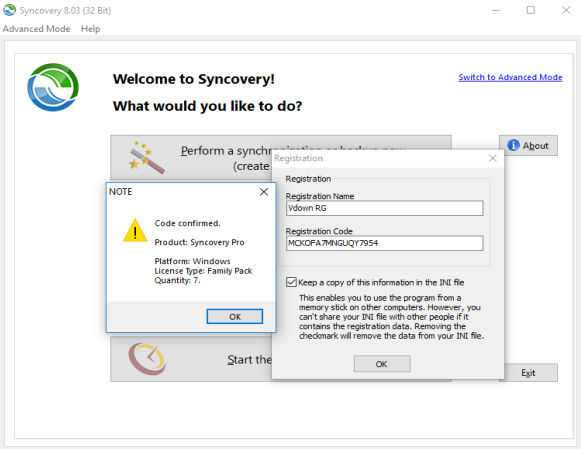This screenshot has width=581, height=449.
Task: Focus the Registration Code field
Action: pyautogui.click(x=384, y=243)
